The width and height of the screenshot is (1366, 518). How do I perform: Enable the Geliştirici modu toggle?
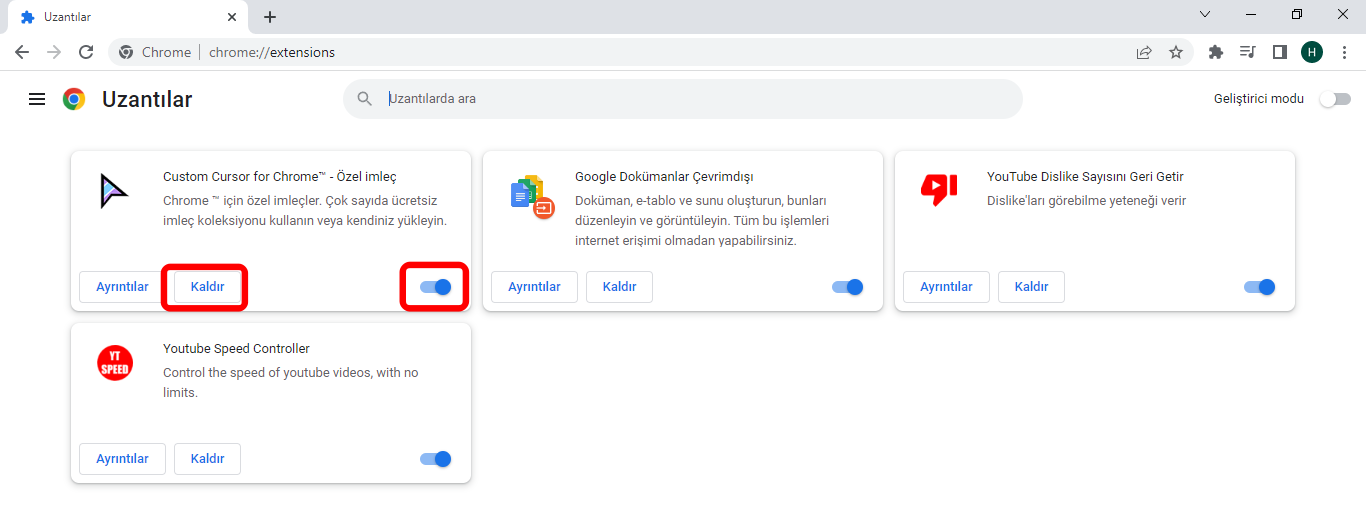pyautogui.click(x=1335, y=99)
